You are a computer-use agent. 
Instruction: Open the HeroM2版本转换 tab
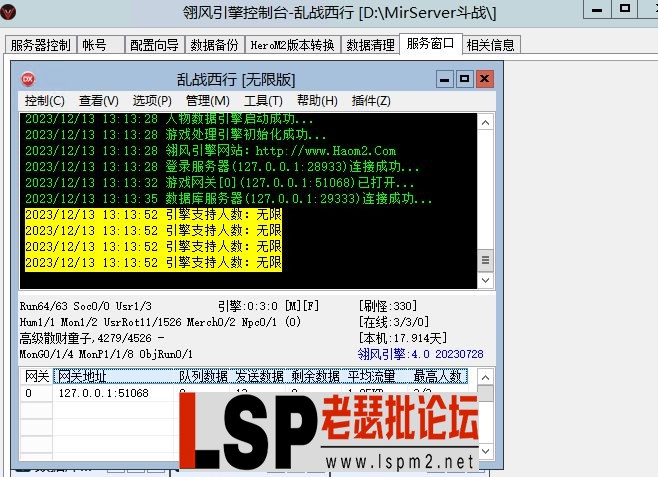(292, 44)
